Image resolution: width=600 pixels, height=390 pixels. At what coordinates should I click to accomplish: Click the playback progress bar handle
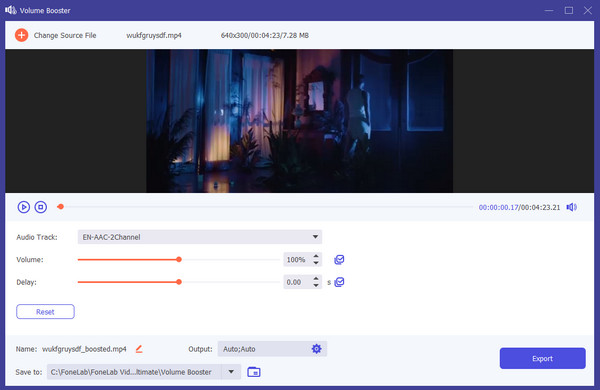click(x=60, y=207)
